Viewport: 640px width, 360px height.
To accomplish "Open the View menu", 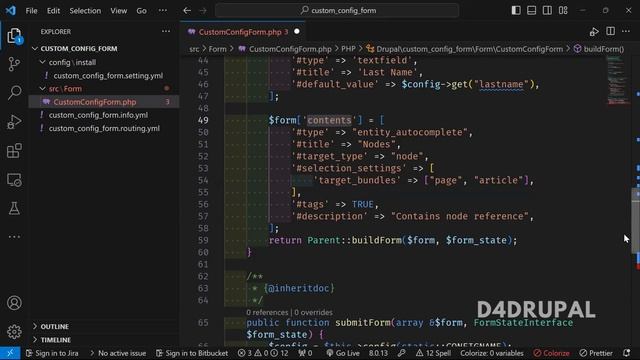I will click(118, 11).
